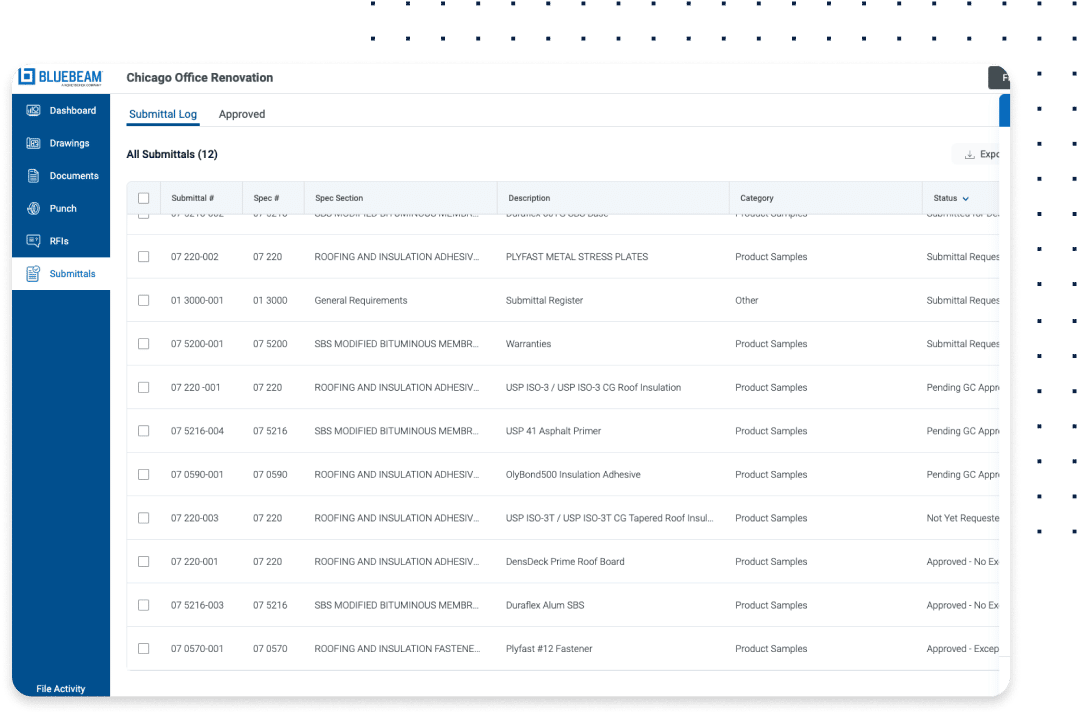Check the 07 220-002 row checkbox
The image size is (1077, 714).
coord(143,257)
